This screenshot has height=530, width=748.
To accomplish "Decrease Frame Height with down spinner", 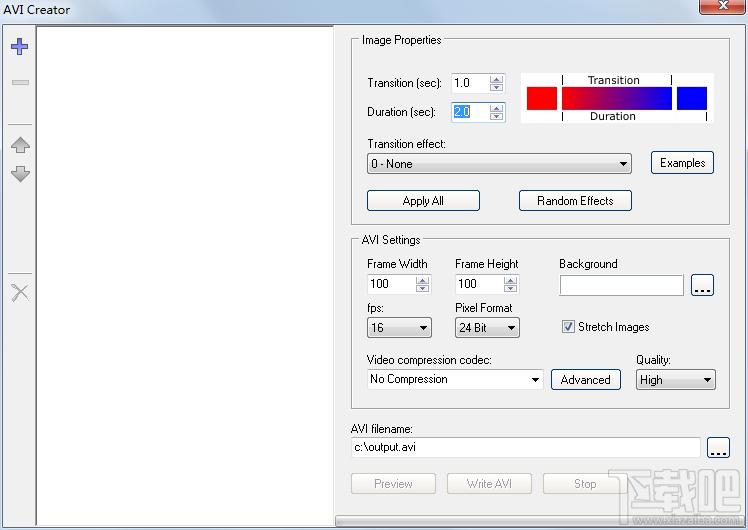I will pos(510,288).
